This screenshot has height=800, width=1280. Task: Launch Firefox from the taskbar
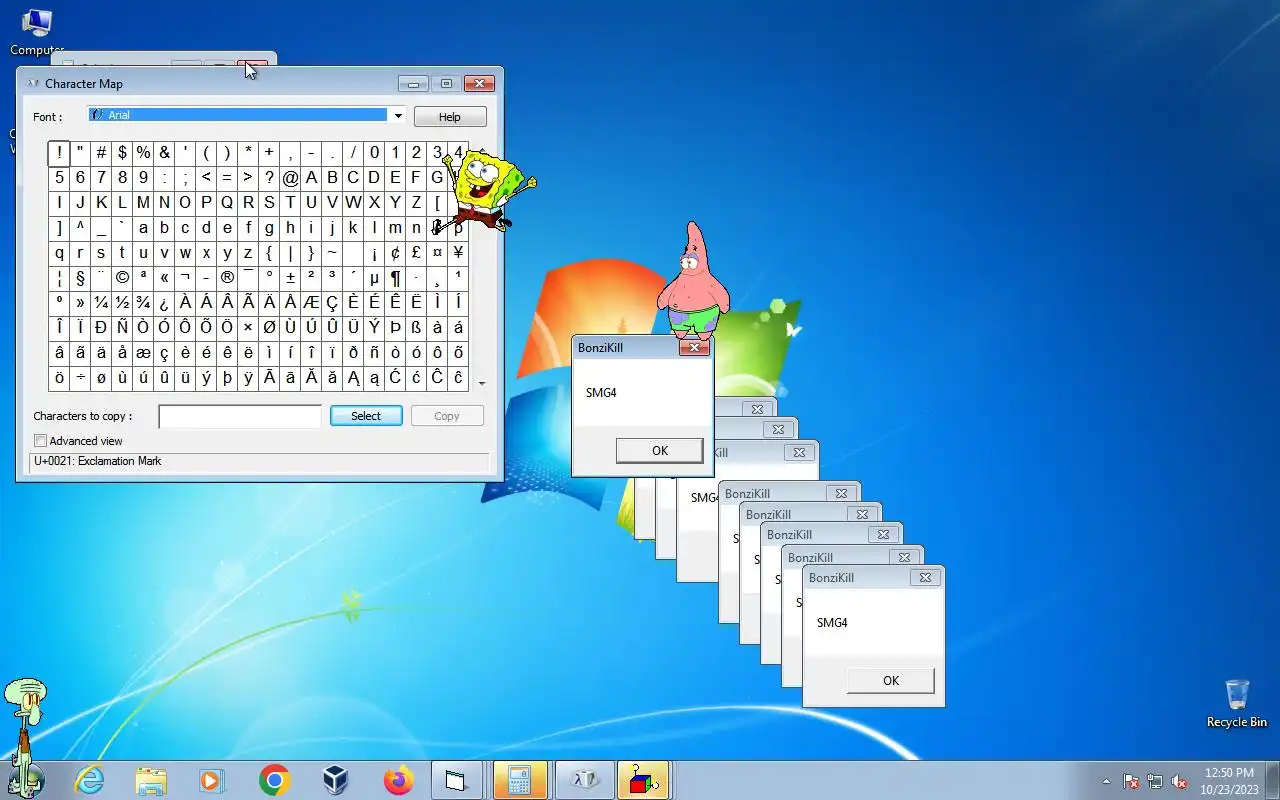[398, 780]
